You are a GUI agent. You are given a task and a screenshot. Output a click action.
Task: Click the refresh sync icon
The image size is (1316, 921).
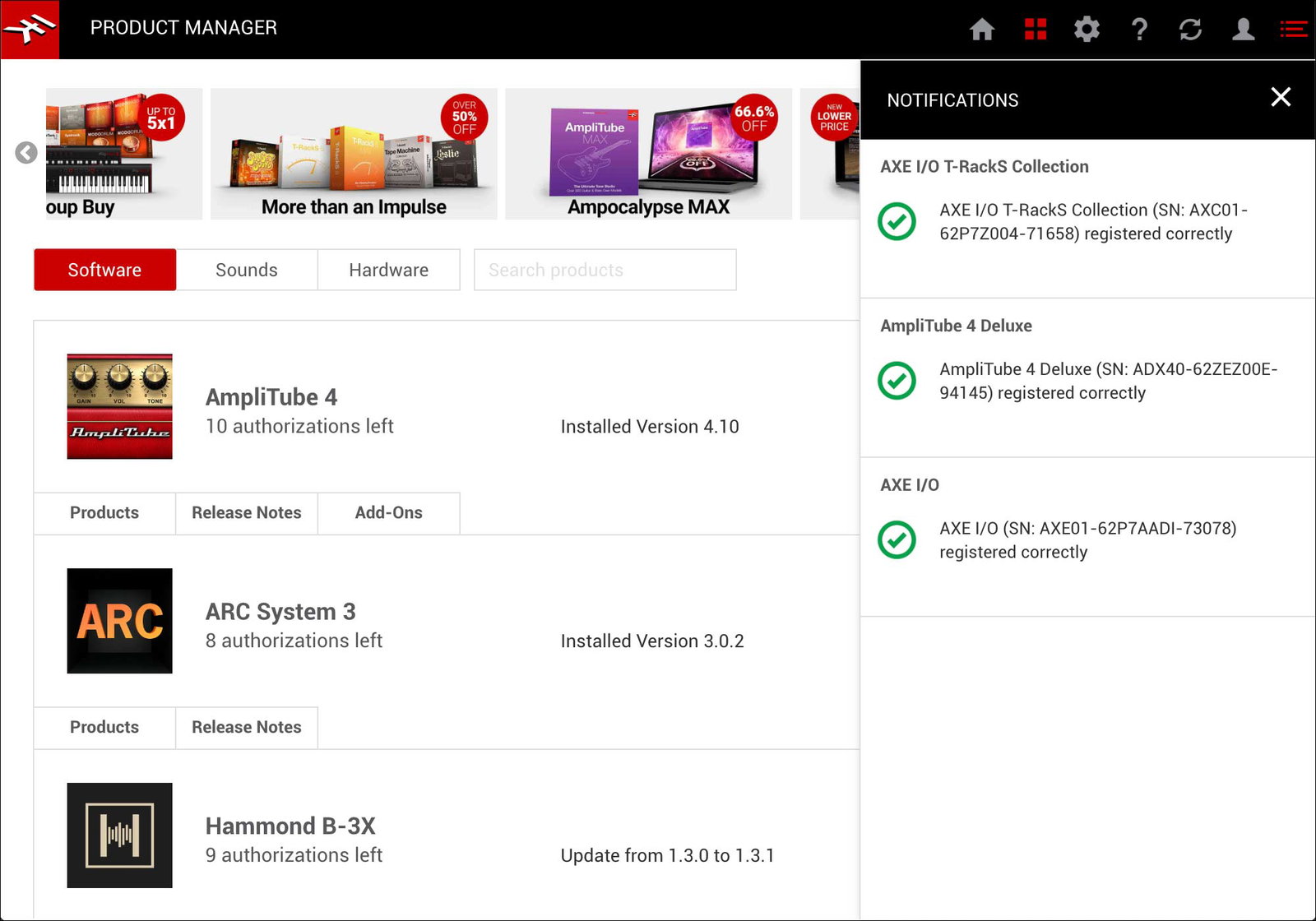point(1190,30)
